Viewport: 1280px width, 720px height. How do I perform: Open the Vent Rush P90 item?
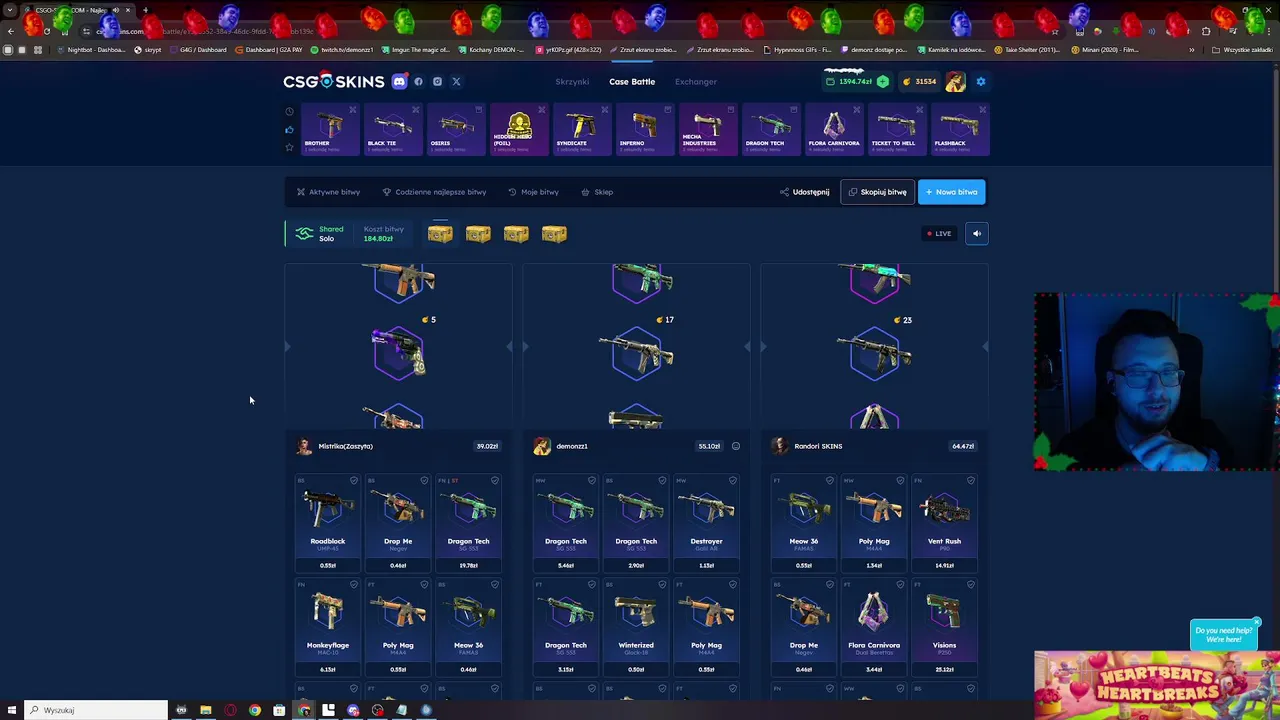944,523
